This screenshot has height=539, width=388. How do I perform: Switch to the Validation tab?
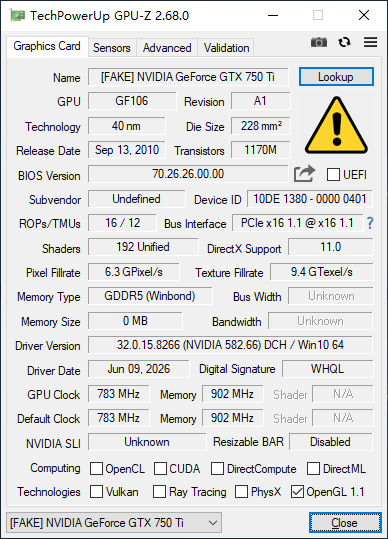click(x=226, y=47)
